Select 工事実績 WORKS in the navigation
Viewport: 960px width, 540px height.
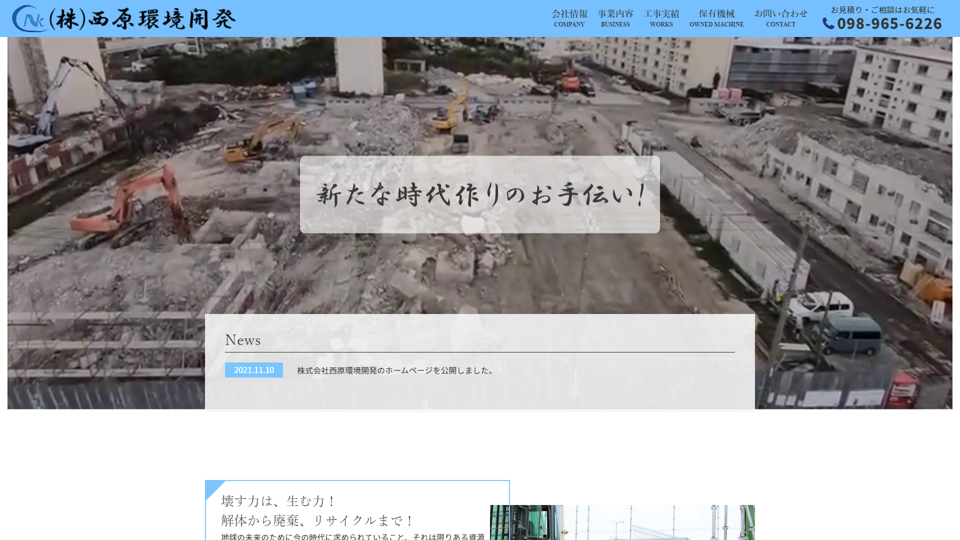pyautogui.click(x=661, y=18)
